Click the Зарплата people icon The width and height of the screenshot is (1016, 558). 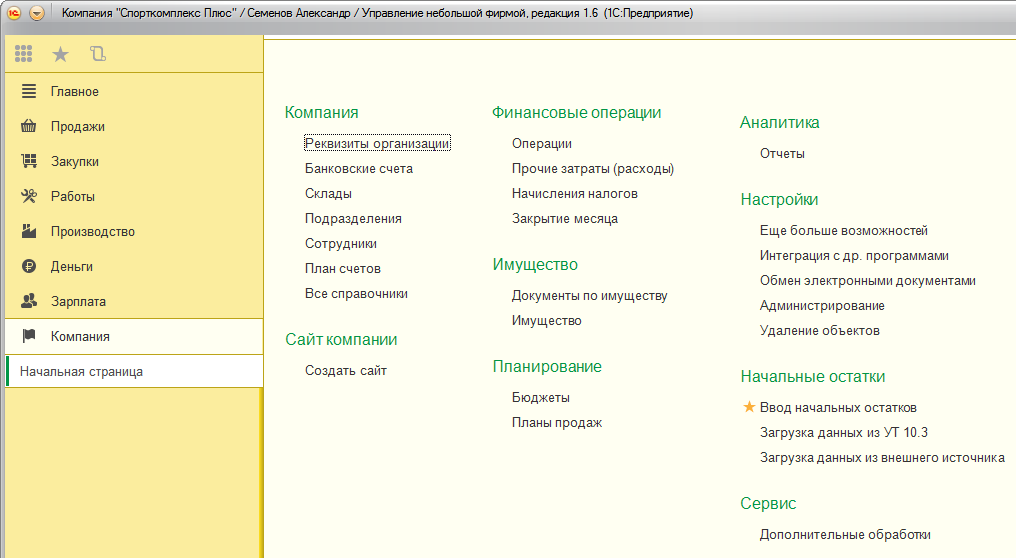tap(29, 301)
